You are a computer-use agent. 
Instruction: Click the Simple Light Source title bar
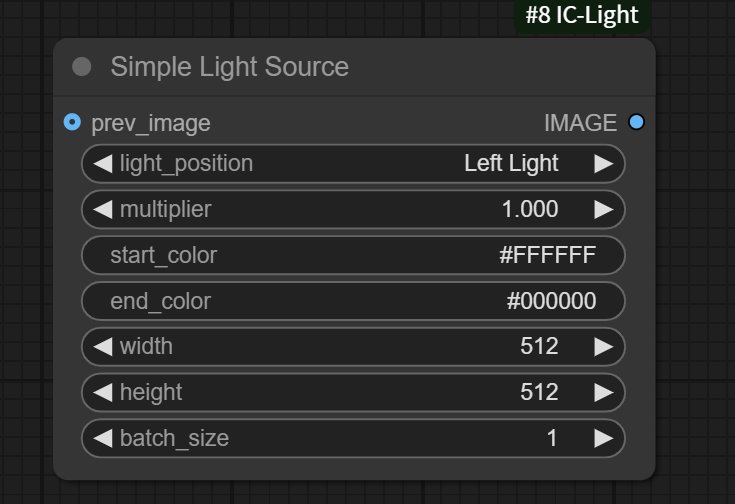pyautogui.click(x=350, y=67)
